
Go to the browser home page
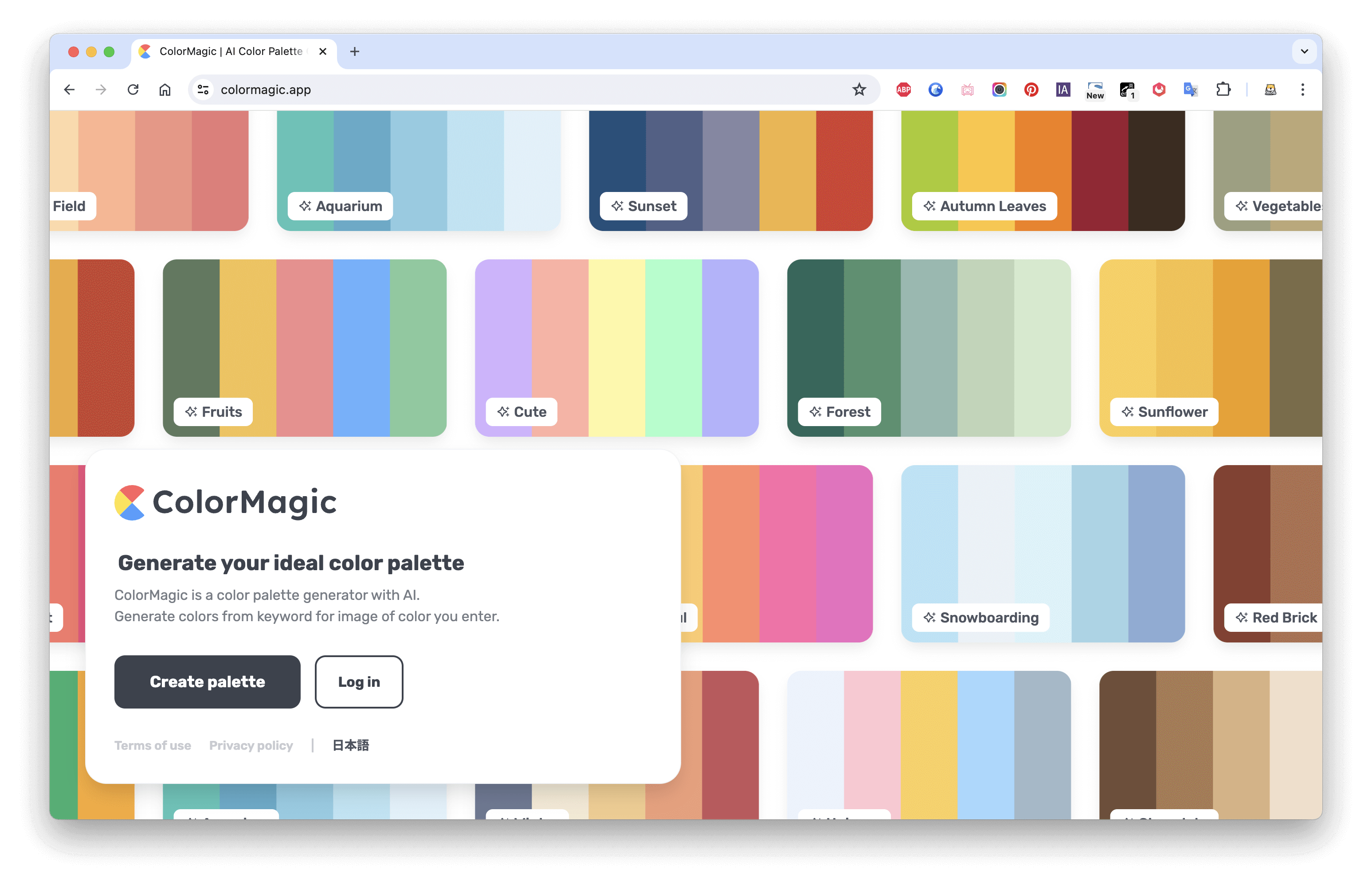pos(165,90)
